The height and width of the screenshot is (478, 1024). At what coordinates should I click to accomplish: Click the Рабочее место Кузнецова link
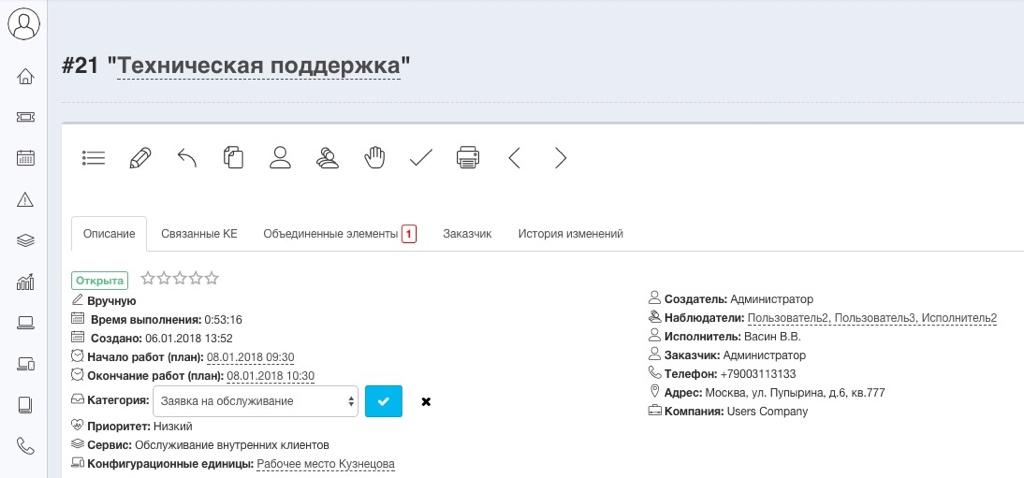pos(325,464)
